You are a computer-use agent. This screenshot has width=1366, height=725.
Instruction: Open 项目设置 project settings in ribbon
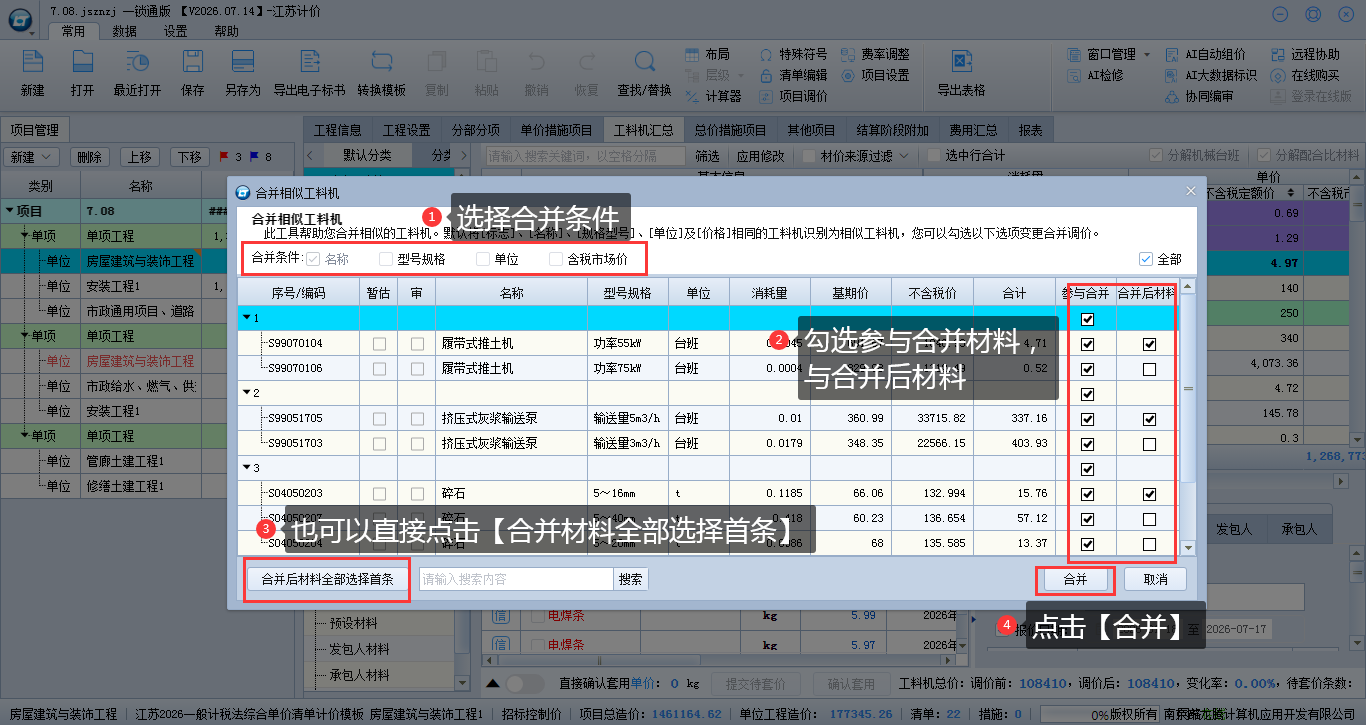876,75
